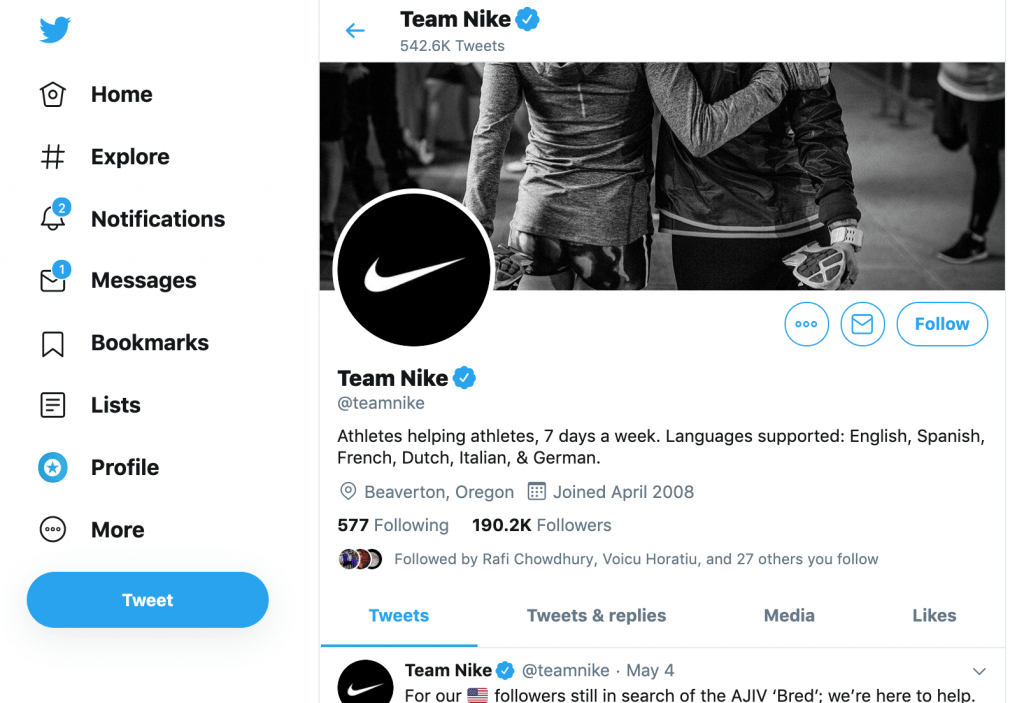
Task: Open the Explore hashtag icon
Action: pos(53,157)
